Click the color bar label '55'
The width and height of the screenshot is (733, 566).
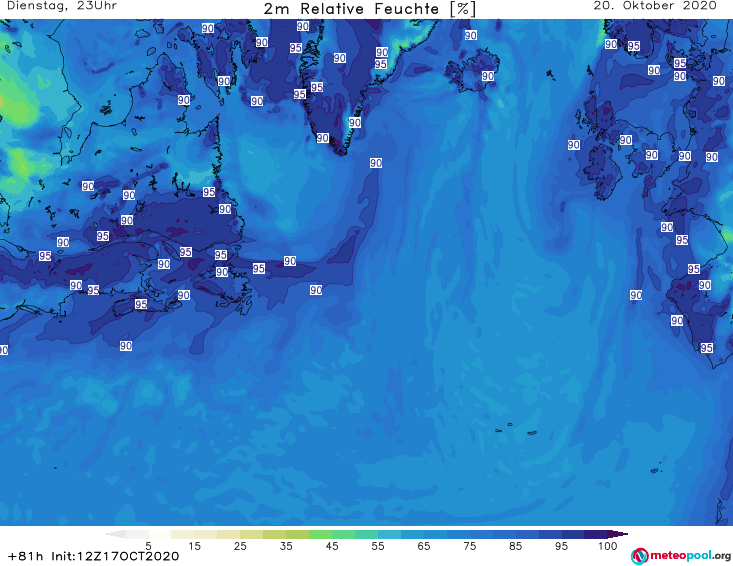pyautogui.click(x=378, y=546)
